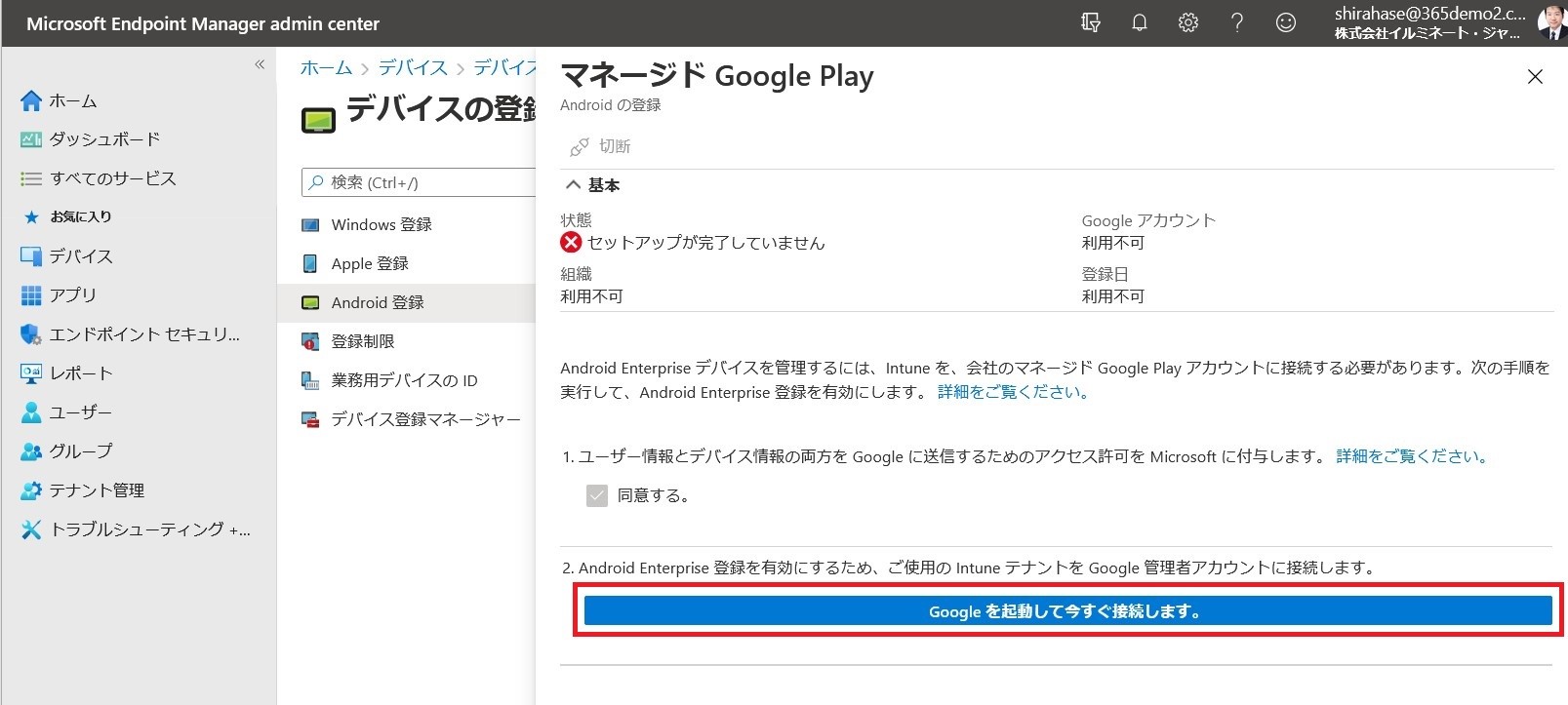Collapse the left navigation sidebar

(x=260, y=64)
